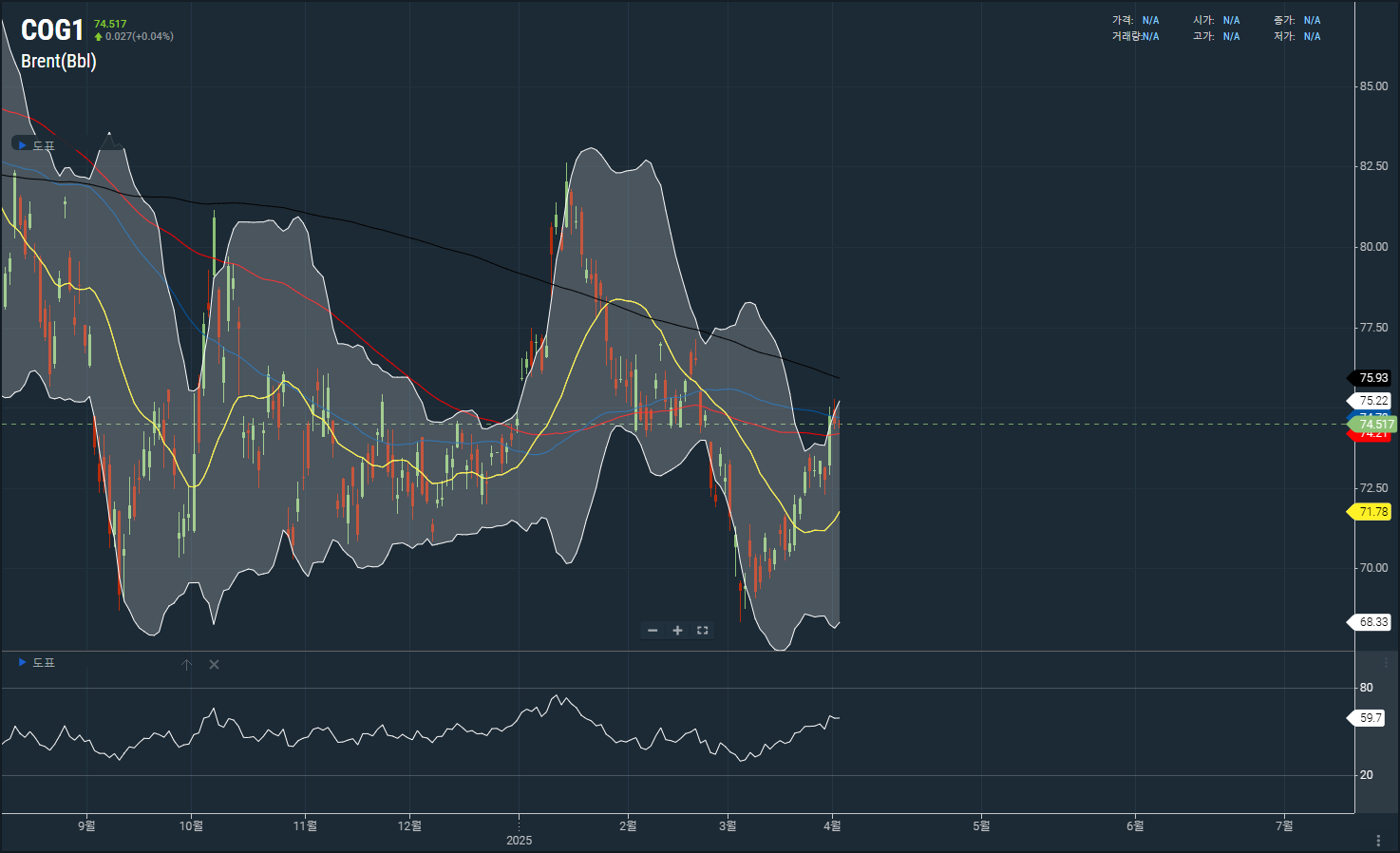Close the lower indicator panel
The image size is (1400, 853).
[x=214, y=665]
